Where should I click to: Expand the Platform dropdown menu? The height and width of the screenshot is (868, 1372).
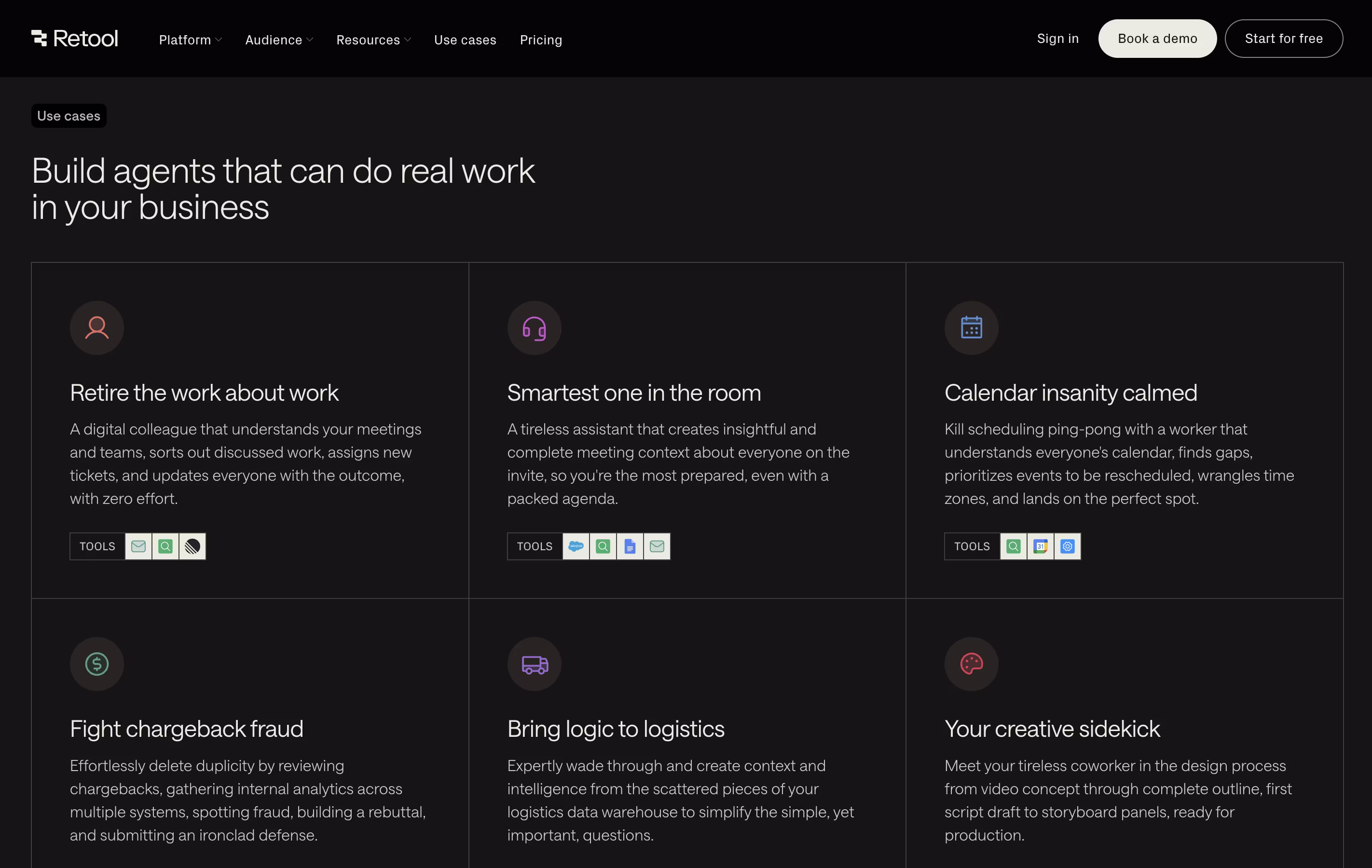coord(190,40)
